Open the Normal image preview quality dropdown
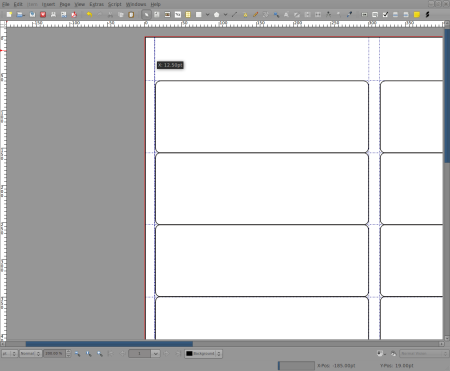This screenshot has height=371, width=450. pos(30,353)
